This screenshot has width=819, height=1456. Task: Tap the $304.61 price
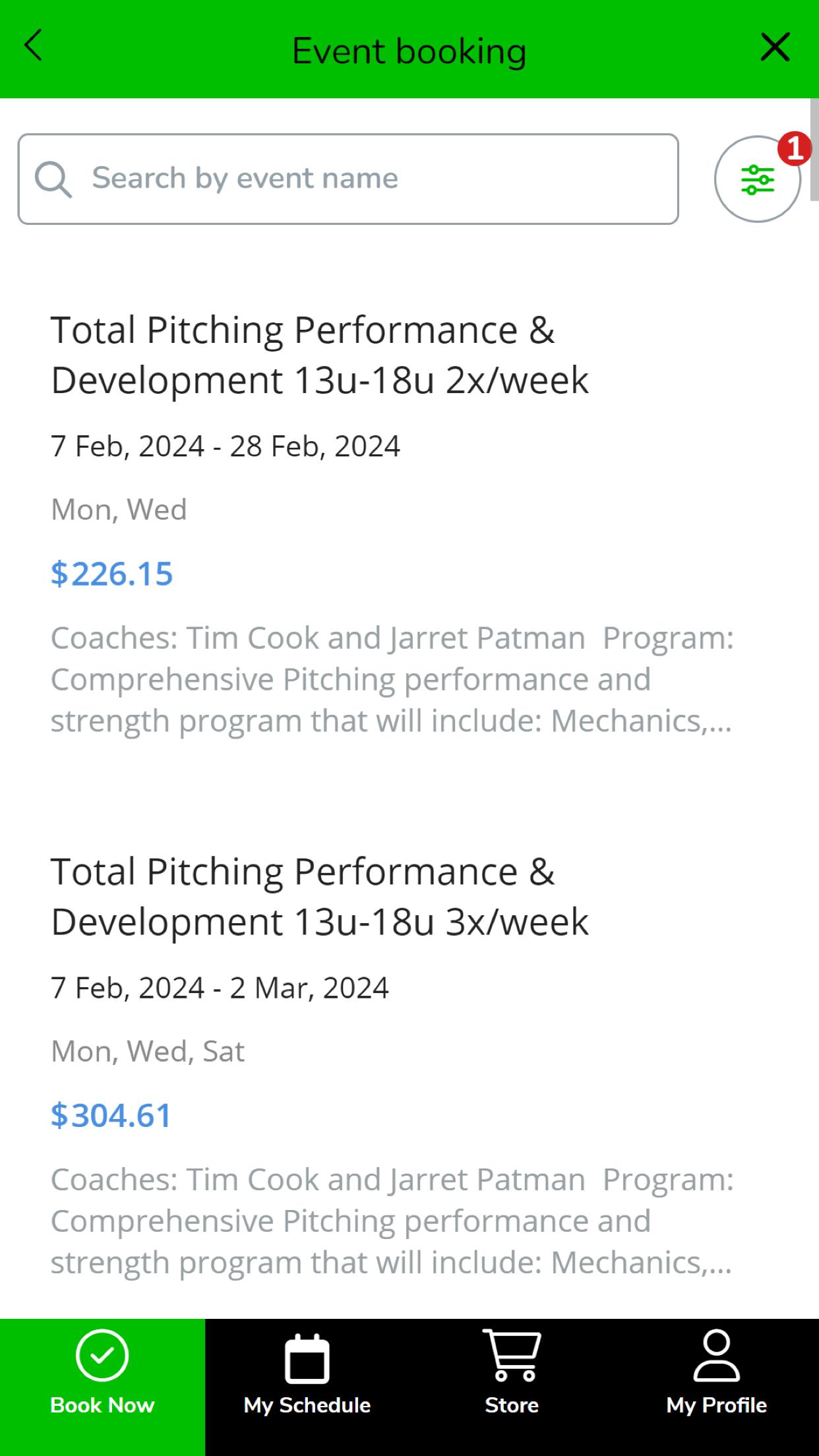click(x=111, y=1115)
